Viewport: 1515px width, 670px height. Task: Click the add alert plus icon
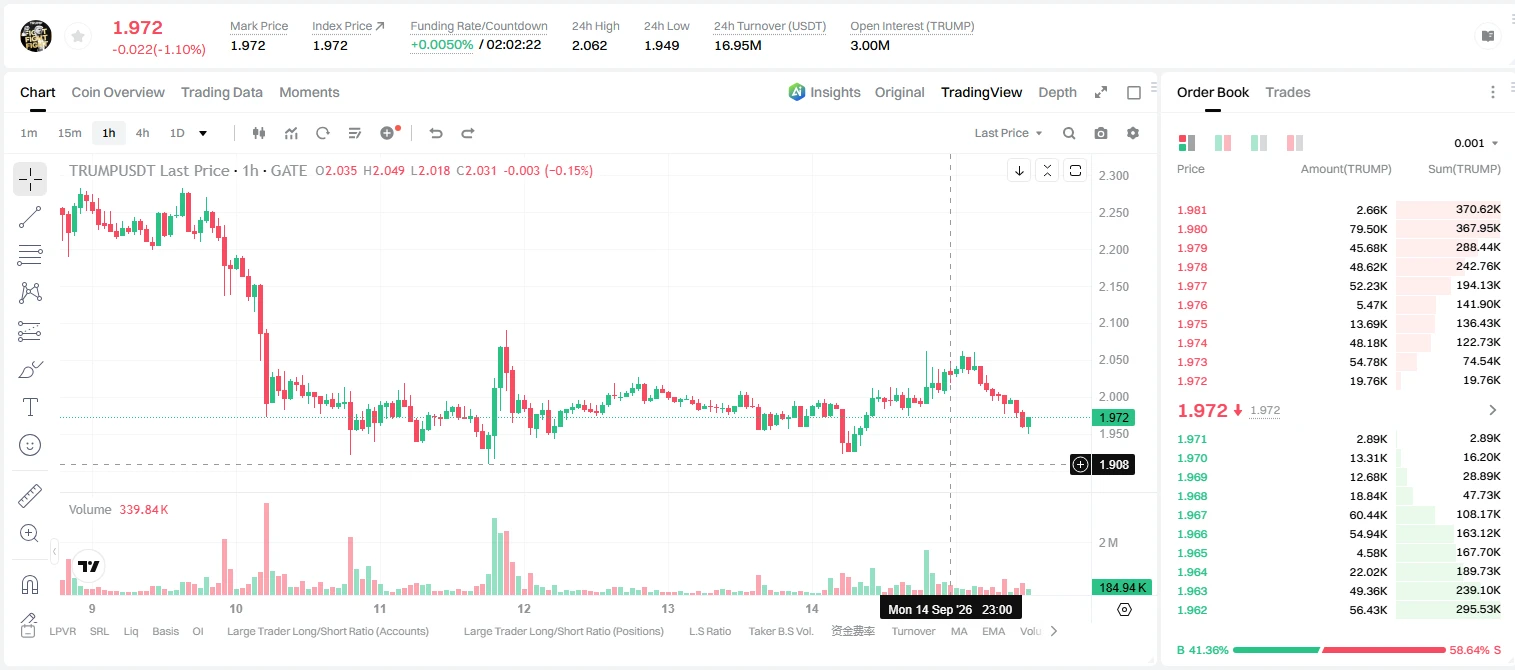pos(388,133)
